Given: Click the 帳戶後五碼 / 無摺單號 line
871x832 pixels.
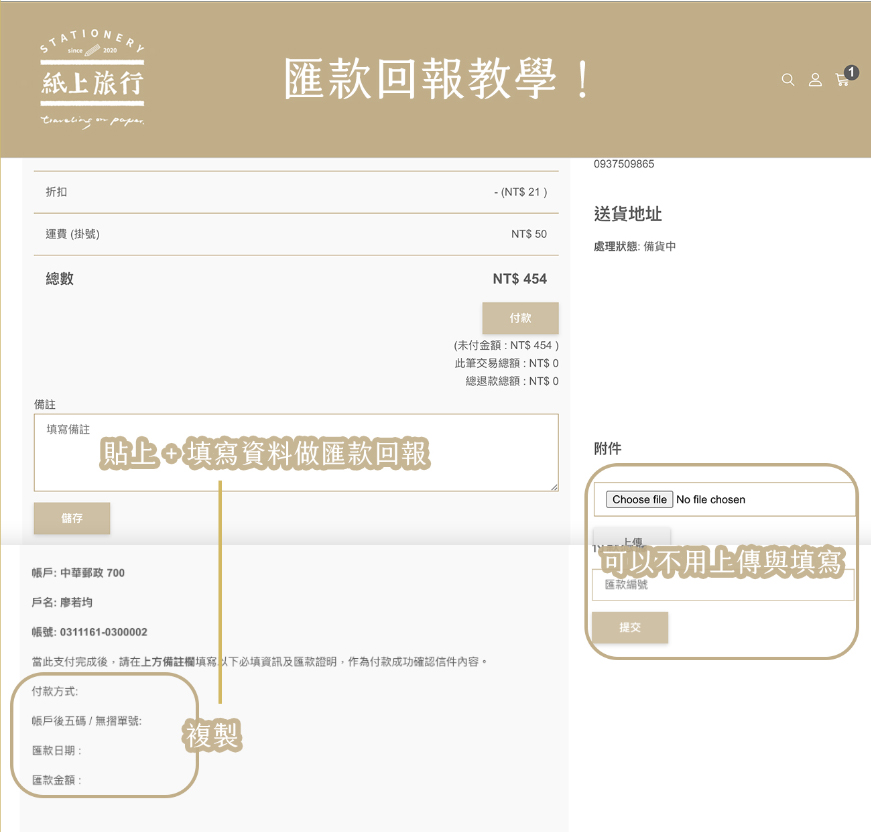Looking at the screenshot, I should coord(87,720).
